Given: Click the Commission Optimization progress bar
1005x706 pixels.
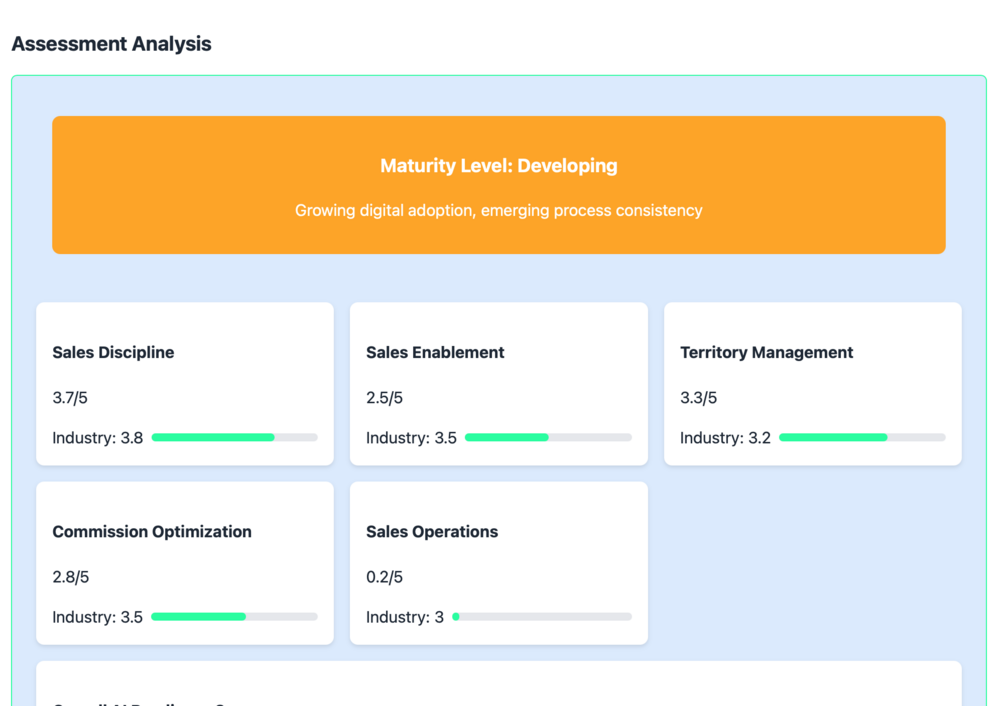Looking at the screenshot, I should [234, 617].
